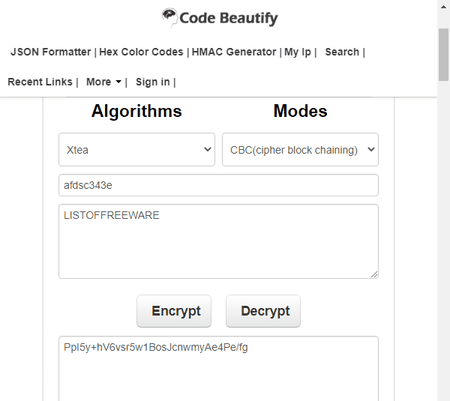Click the textarea resize grip icon
This screenshot has width=450, height=401.
[x=374, y=274]
